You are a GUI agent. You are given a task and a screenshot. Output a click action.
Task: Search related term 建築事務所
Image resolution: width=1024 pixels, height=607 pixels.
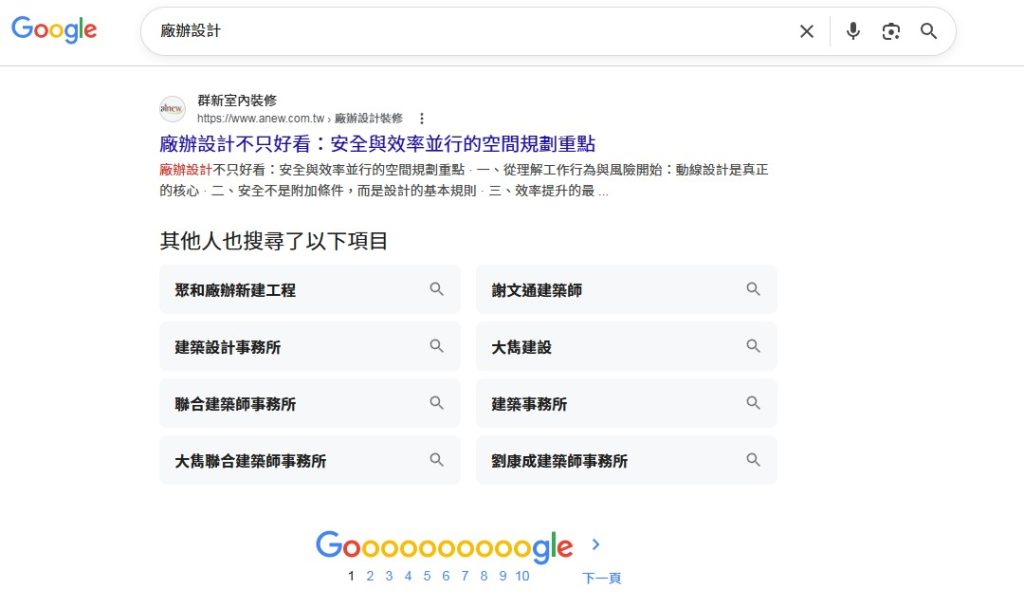point(626,403)
